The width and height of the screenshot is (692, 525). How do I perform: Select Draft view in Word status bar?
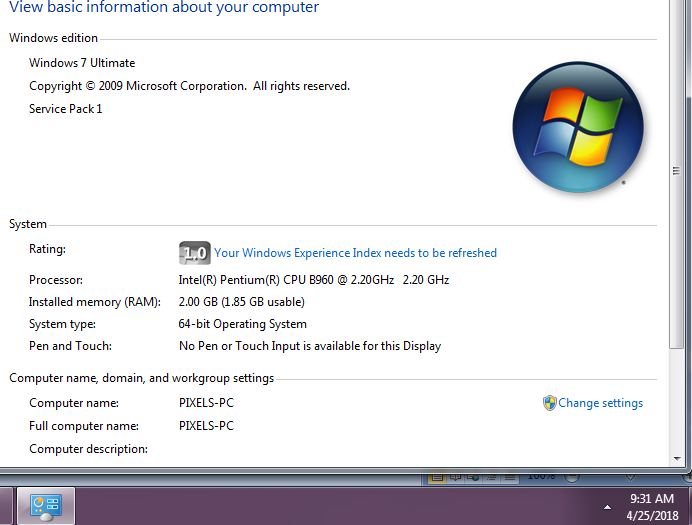509,477
